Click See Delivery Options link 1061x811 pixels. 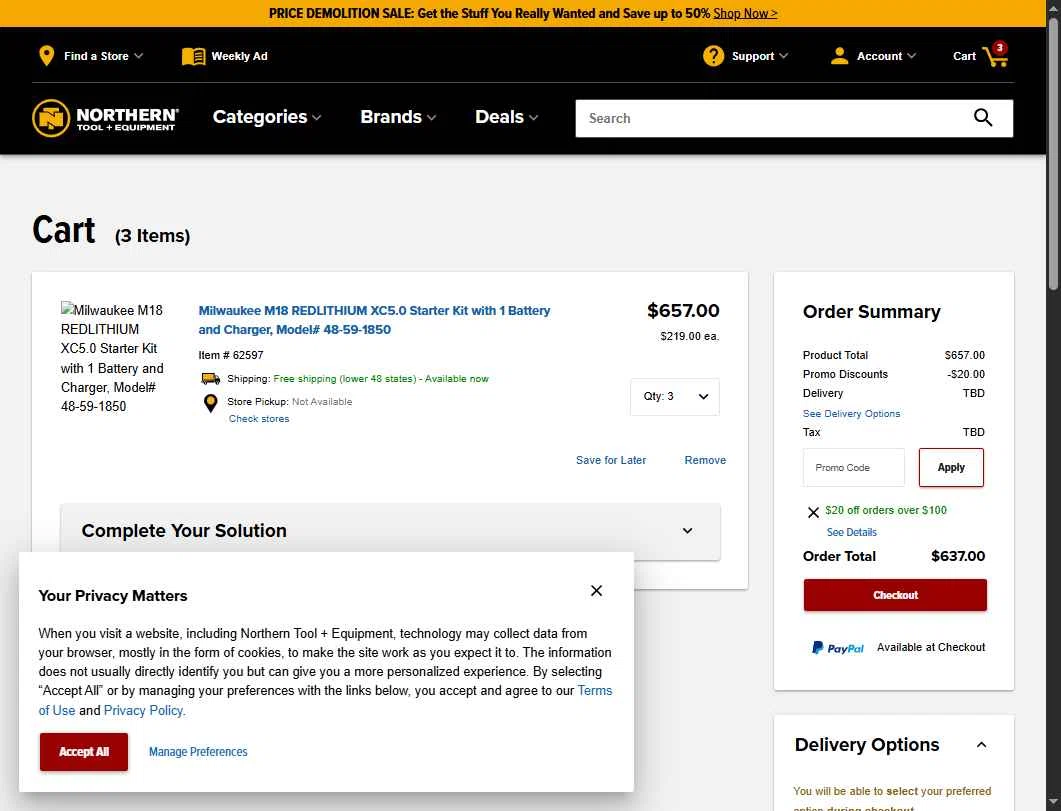[x=851, y=413]
